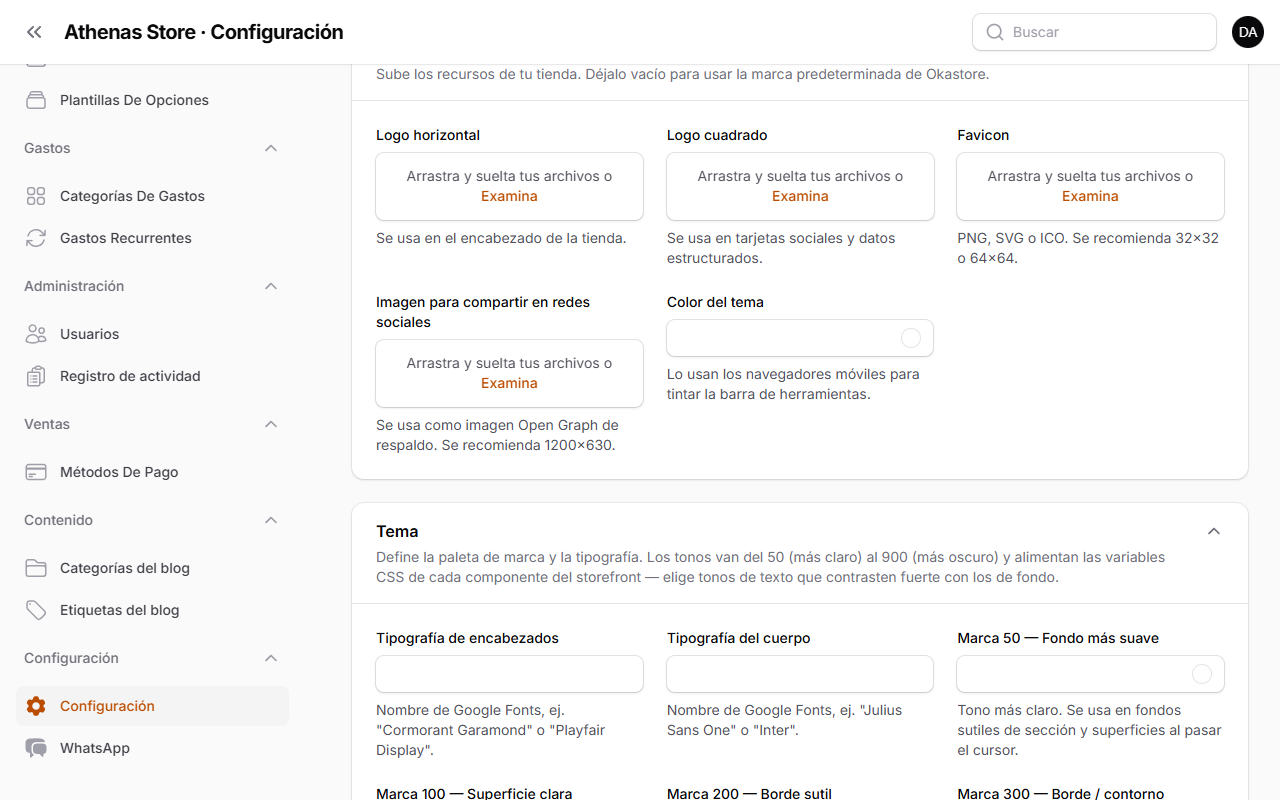Click Etiquetas del blog tag icon

pyautogui.click(x=36, y=610)
